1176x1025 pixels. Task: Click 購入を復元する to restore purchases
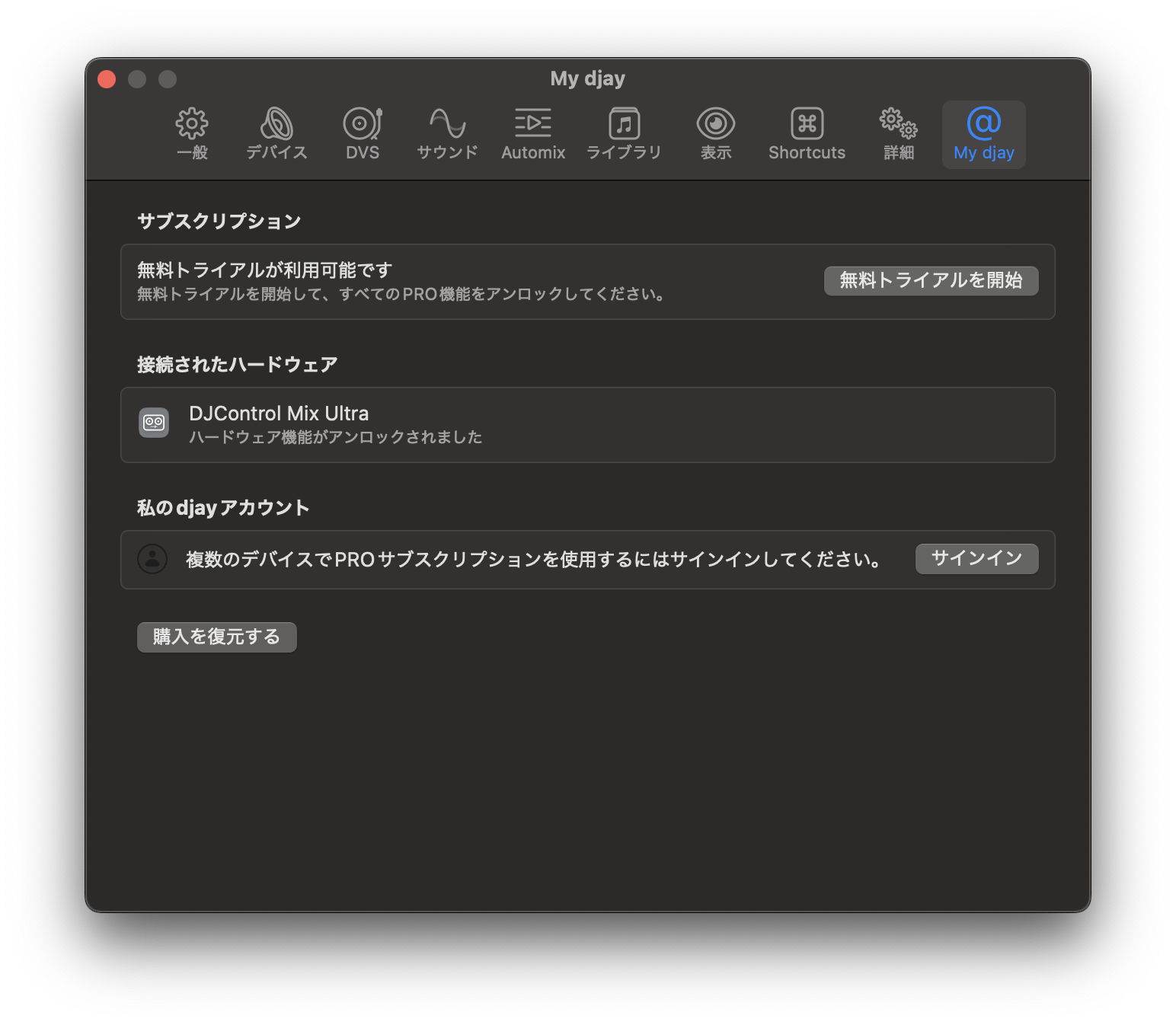click(x=216, y=637)
